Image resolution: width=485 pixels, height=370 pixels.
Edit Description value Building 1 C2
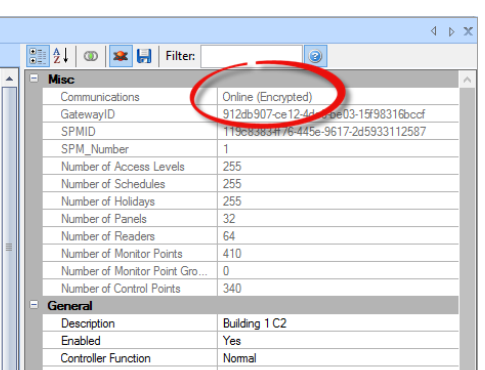tap(255, 323)
